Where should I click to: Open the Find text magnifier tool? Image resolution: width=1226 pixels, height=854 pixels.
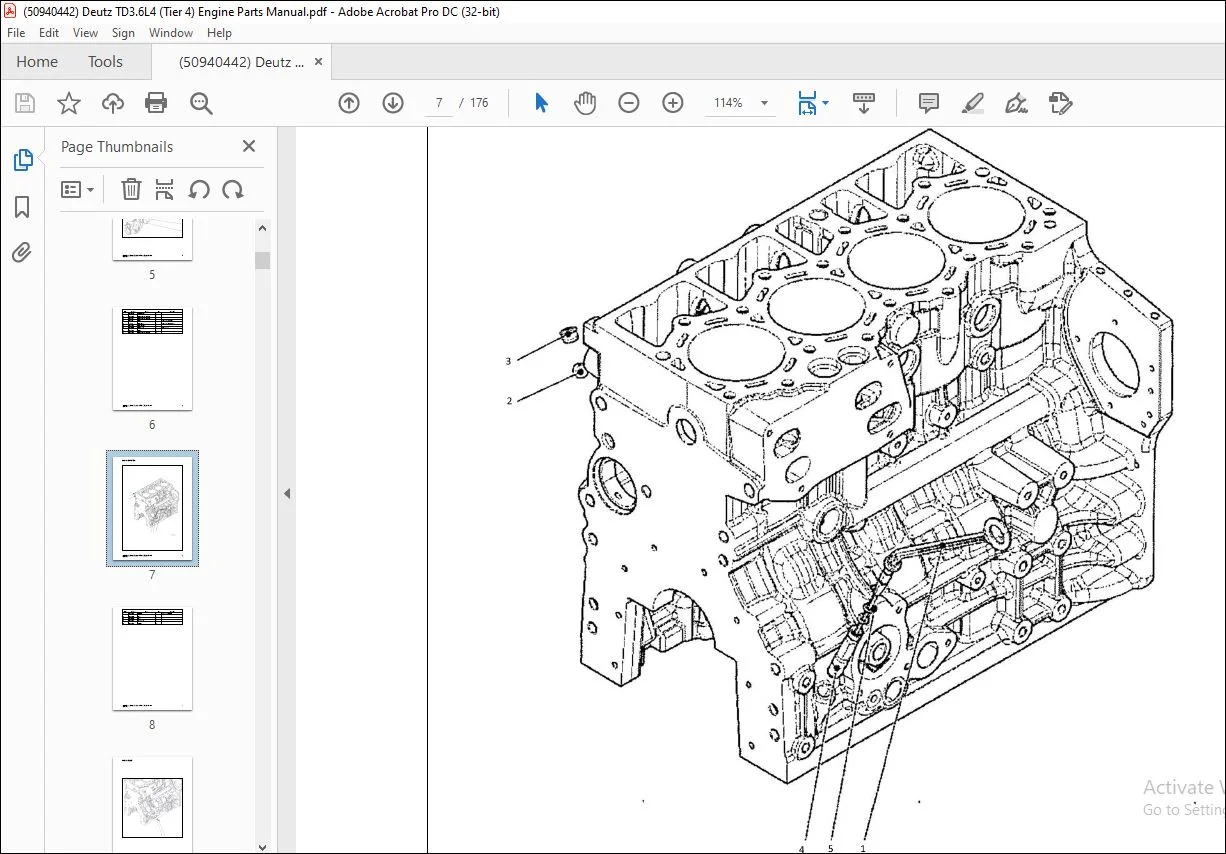(201, 103)
